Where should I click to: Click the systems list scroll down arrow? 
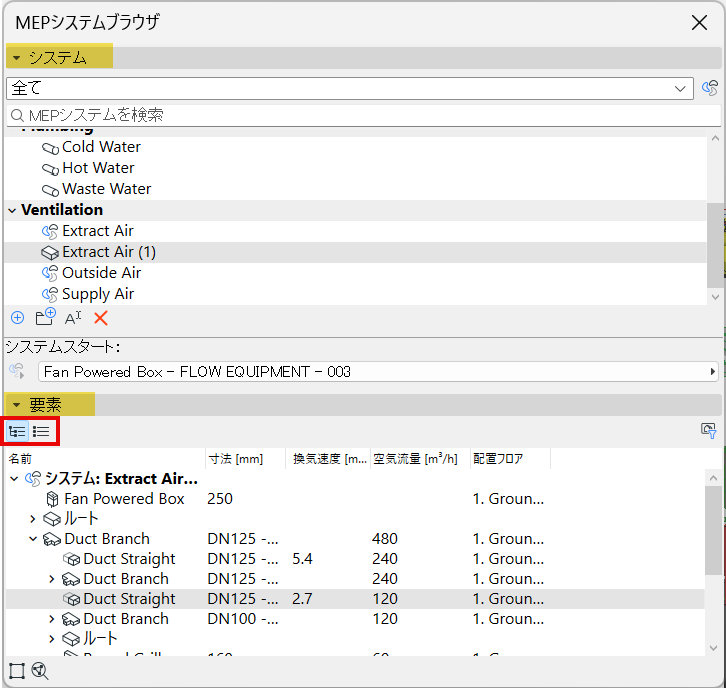click(714, 297)
